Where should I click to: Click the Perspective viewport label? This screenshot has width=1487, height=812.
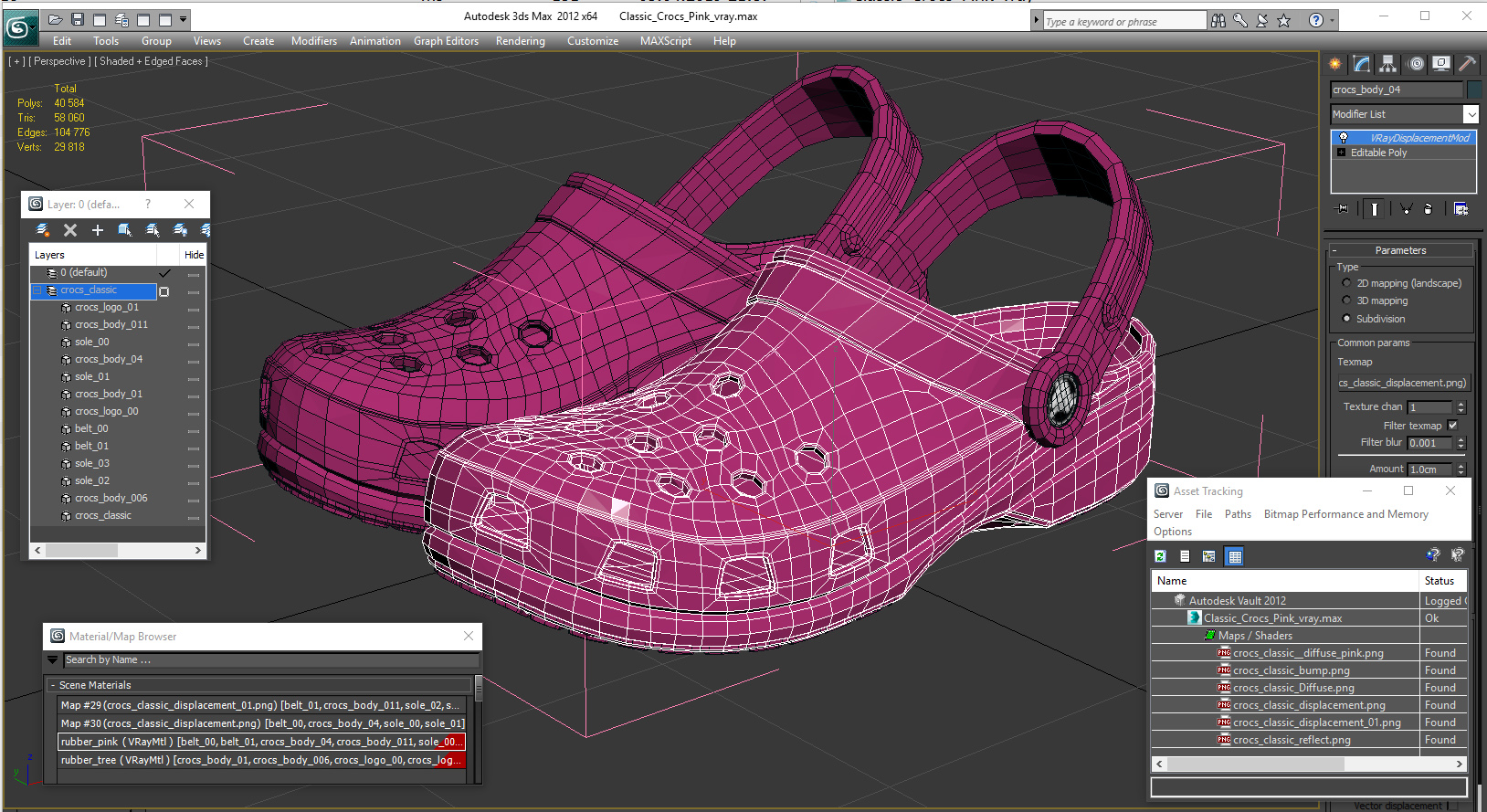(x=60, y=61)
